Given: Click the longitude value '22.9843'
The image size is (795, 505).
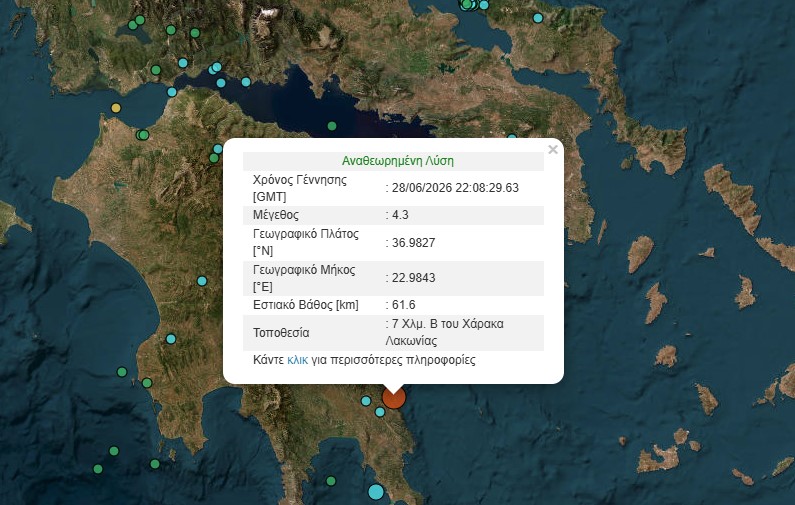Looking at the screenshot, I should pyautogui.click(x=413, y=278).
